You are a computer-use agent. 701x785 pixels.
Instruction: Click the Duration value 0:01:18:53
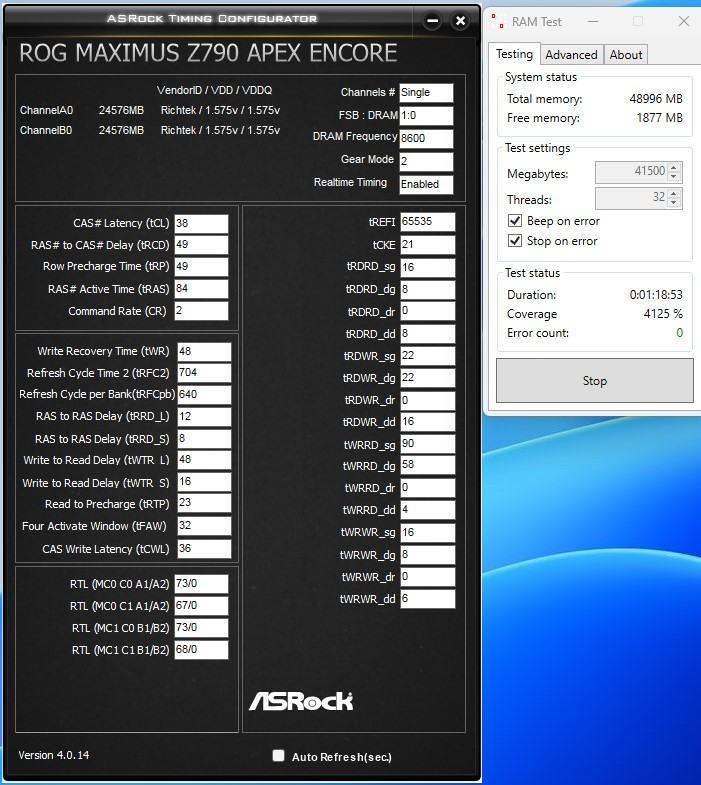point(656,295)
